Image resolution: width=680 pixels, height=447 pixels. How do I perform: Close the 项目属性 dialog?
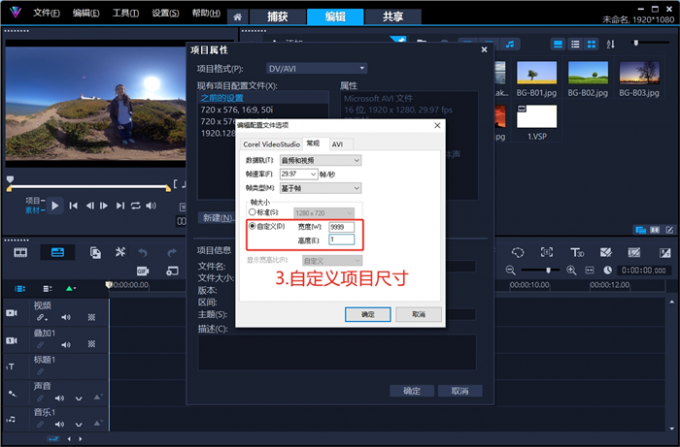[484, 50]
